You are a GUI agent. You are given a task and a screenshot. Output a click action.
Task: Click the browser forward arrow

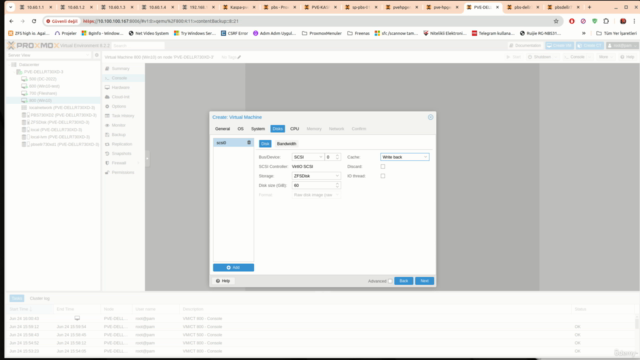pyautogui.click(x=22, y=21)
